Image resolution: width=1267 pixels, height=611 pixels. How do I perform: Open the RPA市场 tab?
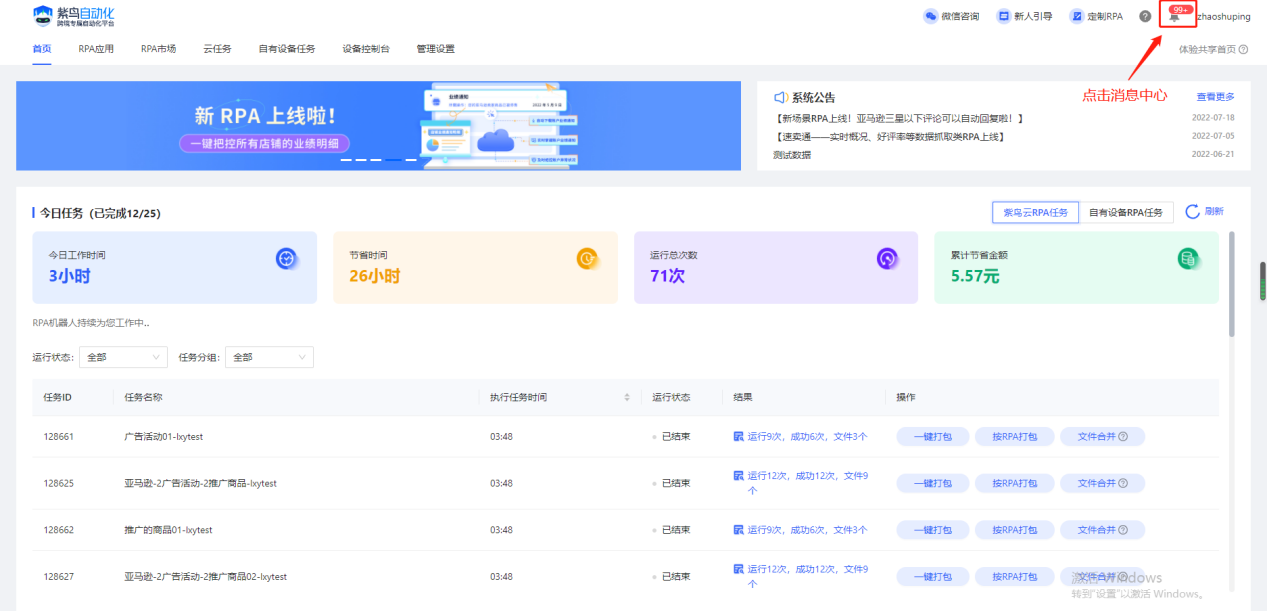pyautogui.click(x=158, y=49)
